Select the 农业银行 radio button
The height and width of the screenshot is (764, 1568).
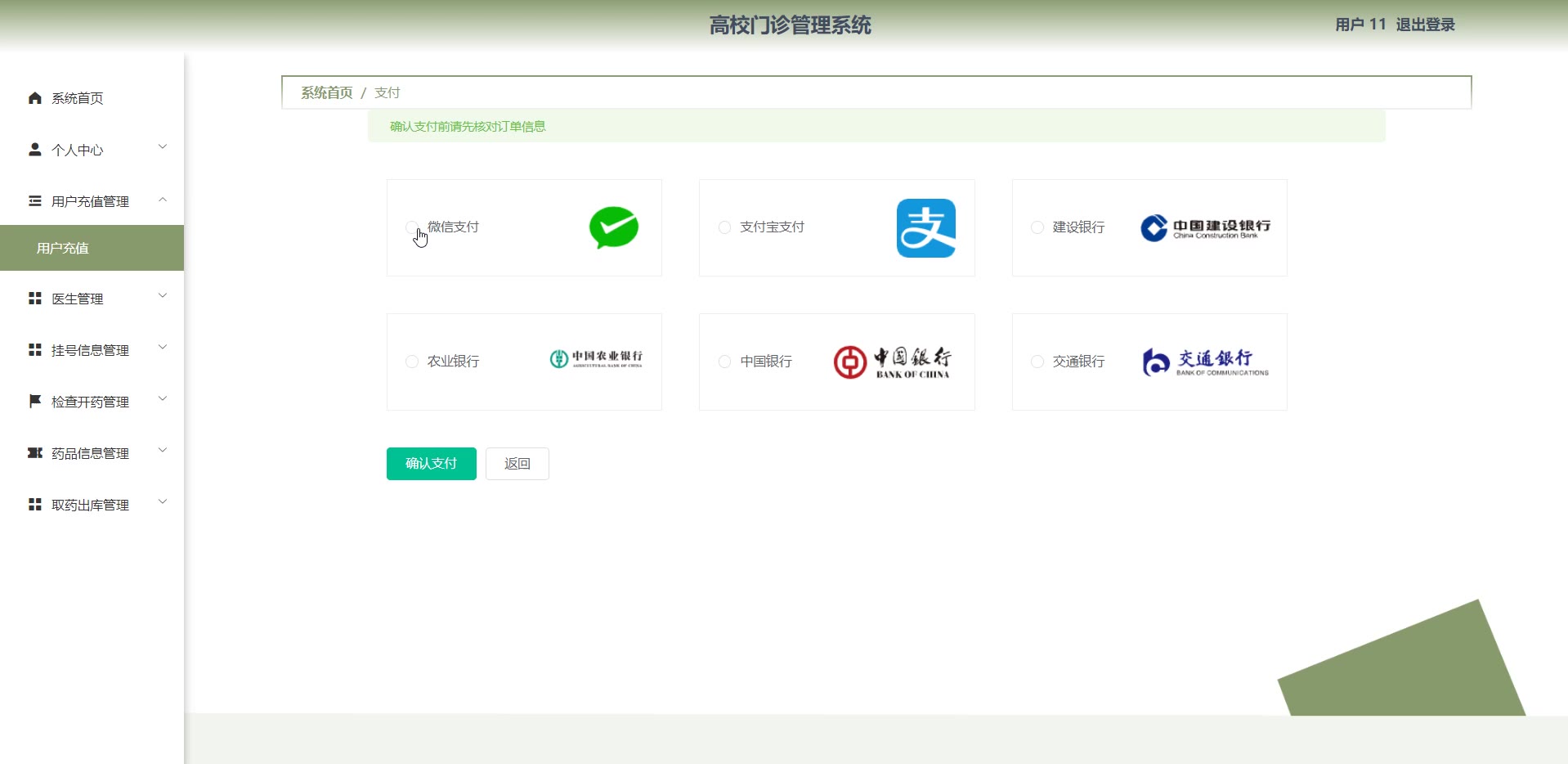[412, 362]
